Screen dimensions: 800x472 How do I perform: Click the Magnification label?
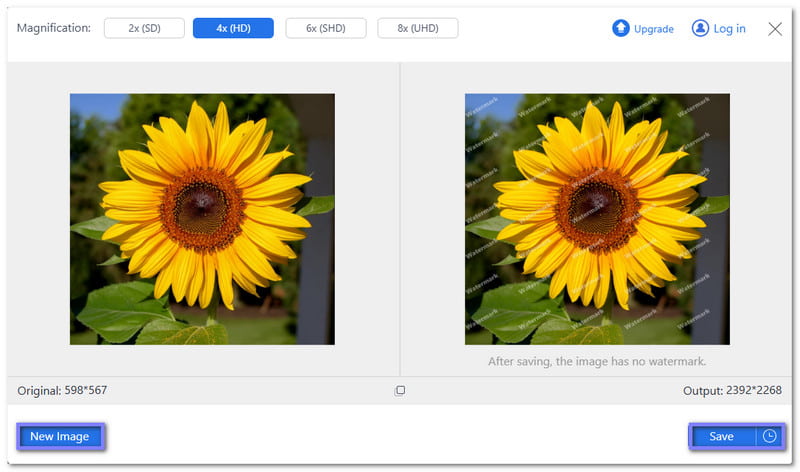coord(54,28)
